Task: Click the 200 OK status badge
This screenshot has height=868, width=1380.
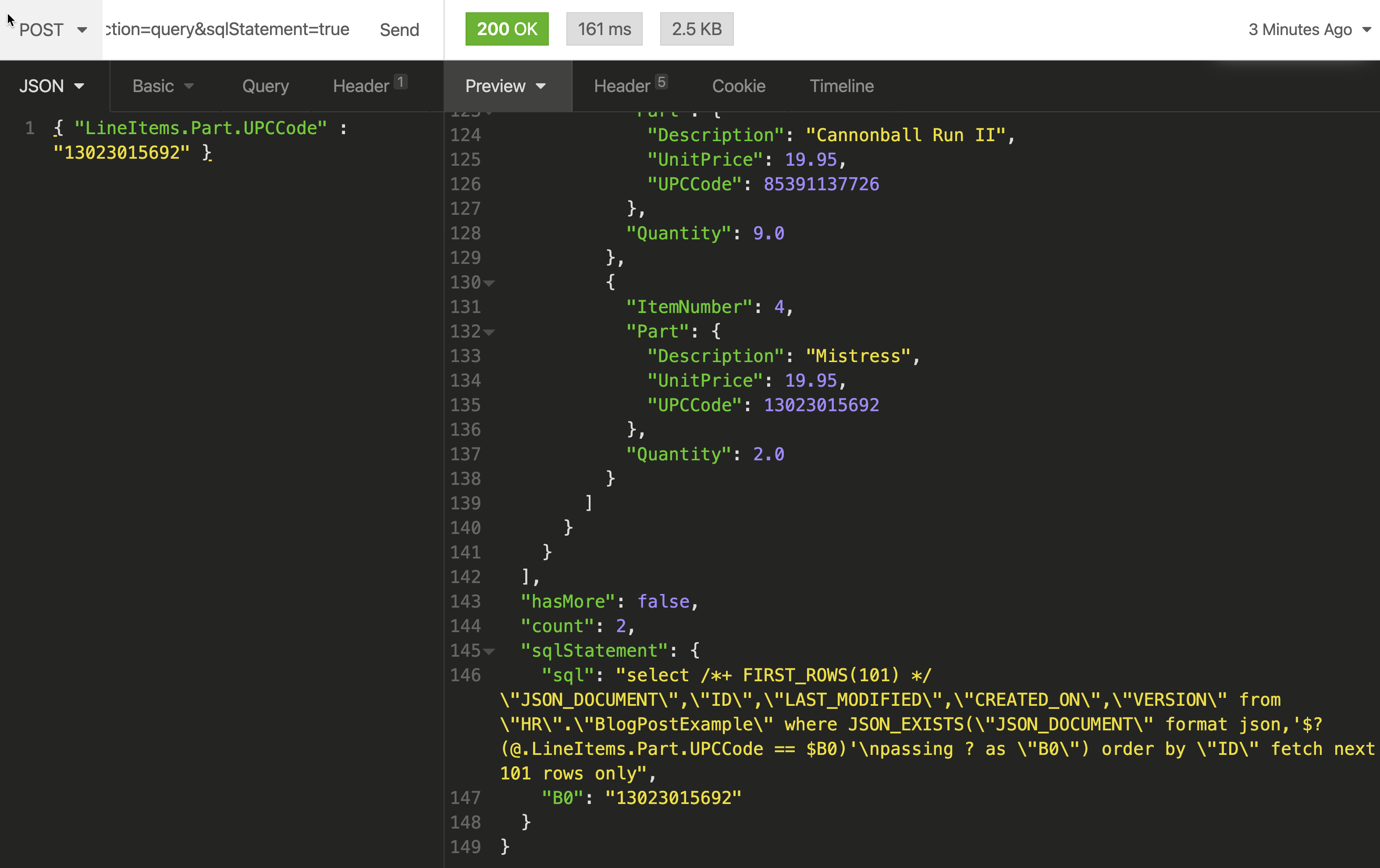Action: 507,29
